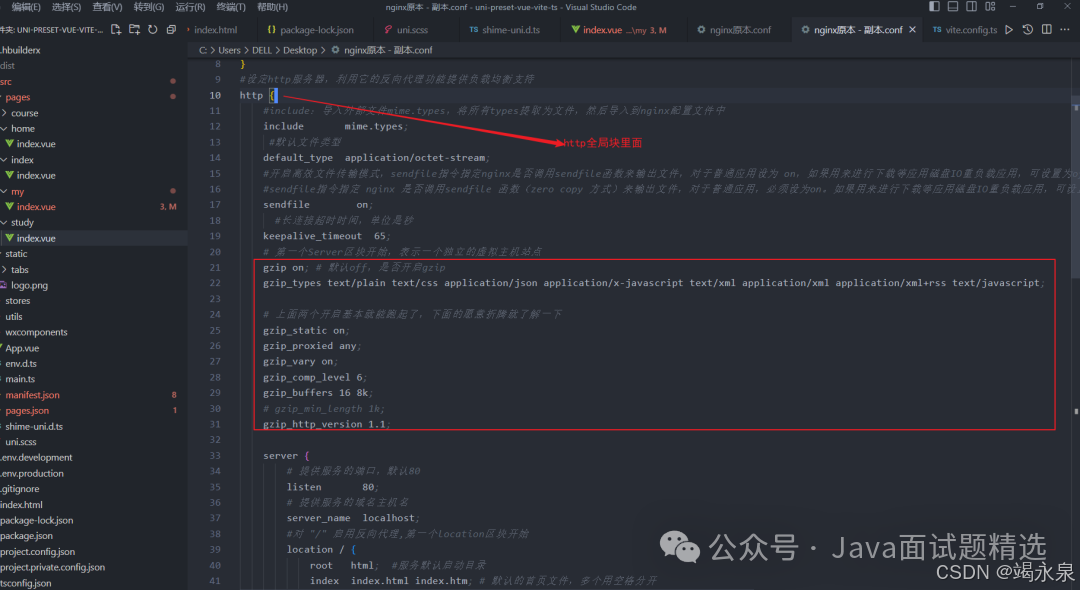Split the editor to the right
The image size is (1080, 590).
(x=1046, y=30)
